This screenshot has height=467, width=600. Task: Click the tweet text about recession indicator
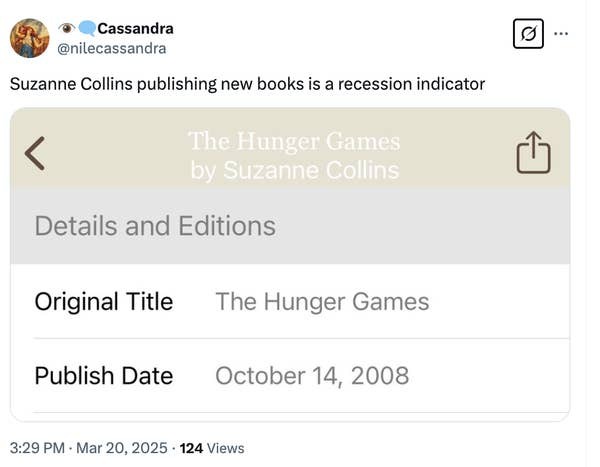click(x=247, y=84)
